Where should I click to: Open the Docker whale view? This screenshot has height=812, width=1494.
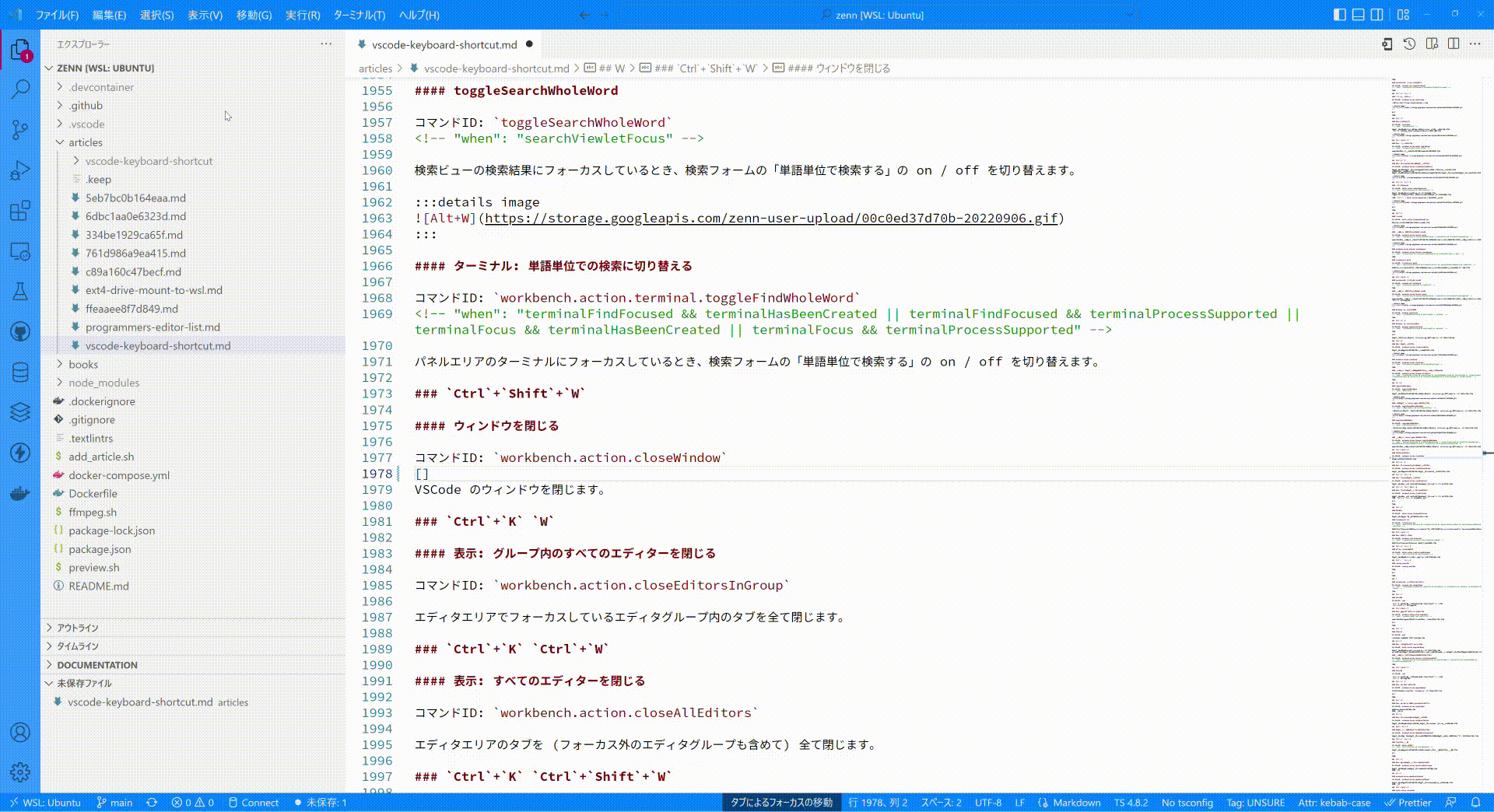pyautogui.click(x=20, y=493)
